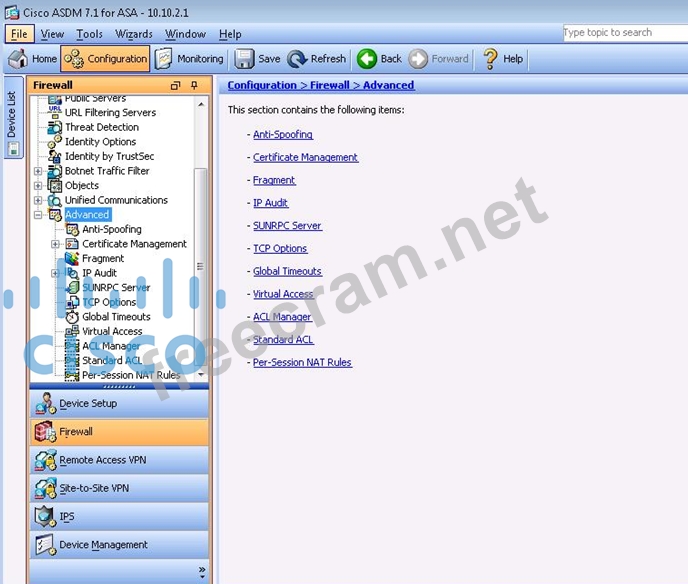
Task: Select the Threat Detection tree icon
Action: [x=56, y=127]
